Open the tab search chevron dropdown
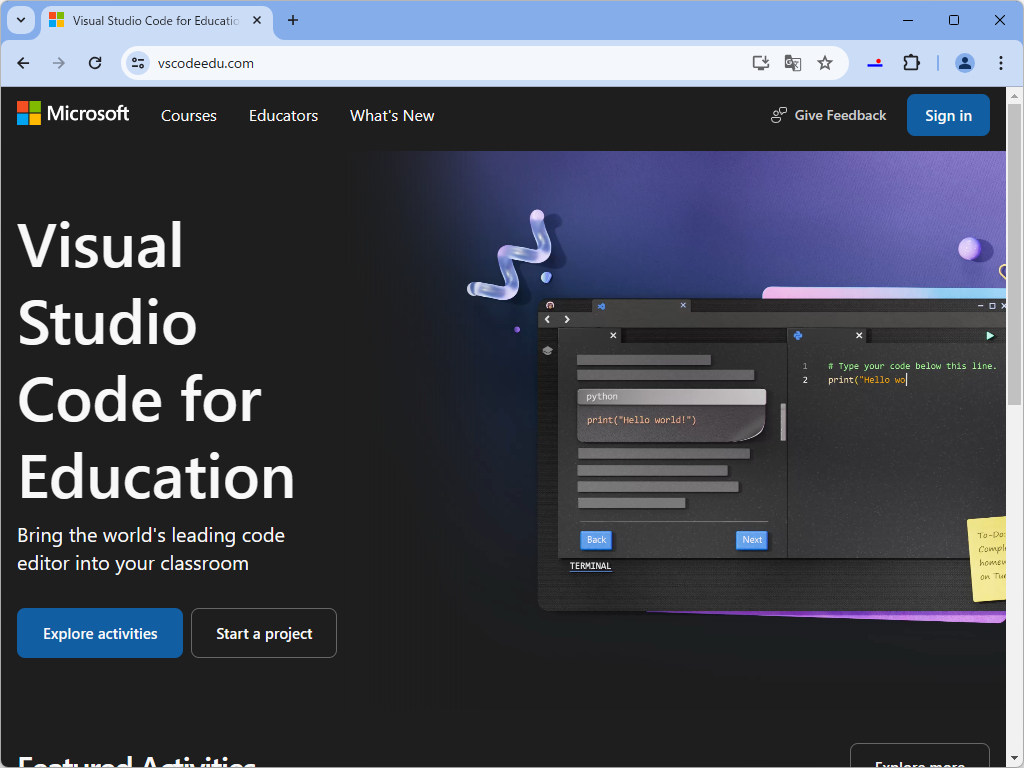Image resolution: width=1024 pixels, height=768 pixels. tap(20, 19)
